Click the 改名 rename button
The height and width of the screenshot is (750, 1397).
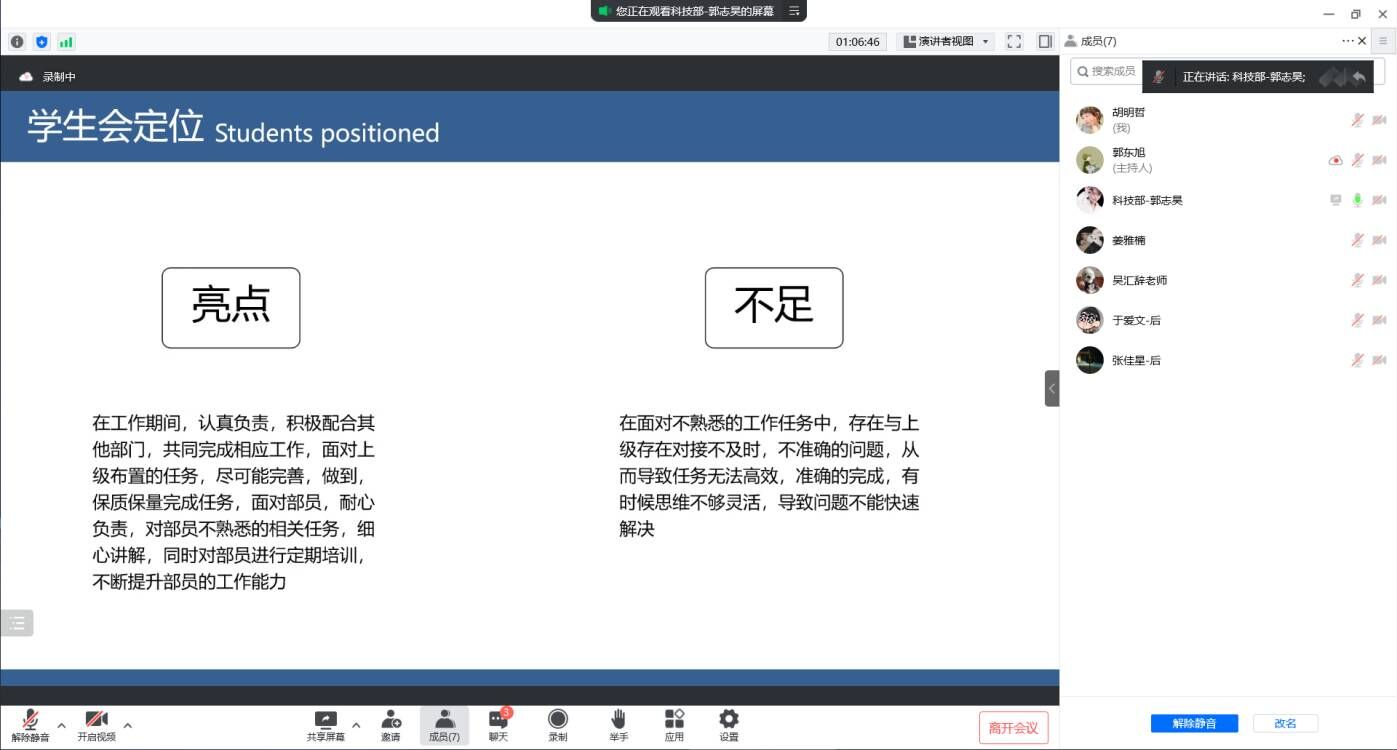pyautogui.click(x=1285, y=723)
